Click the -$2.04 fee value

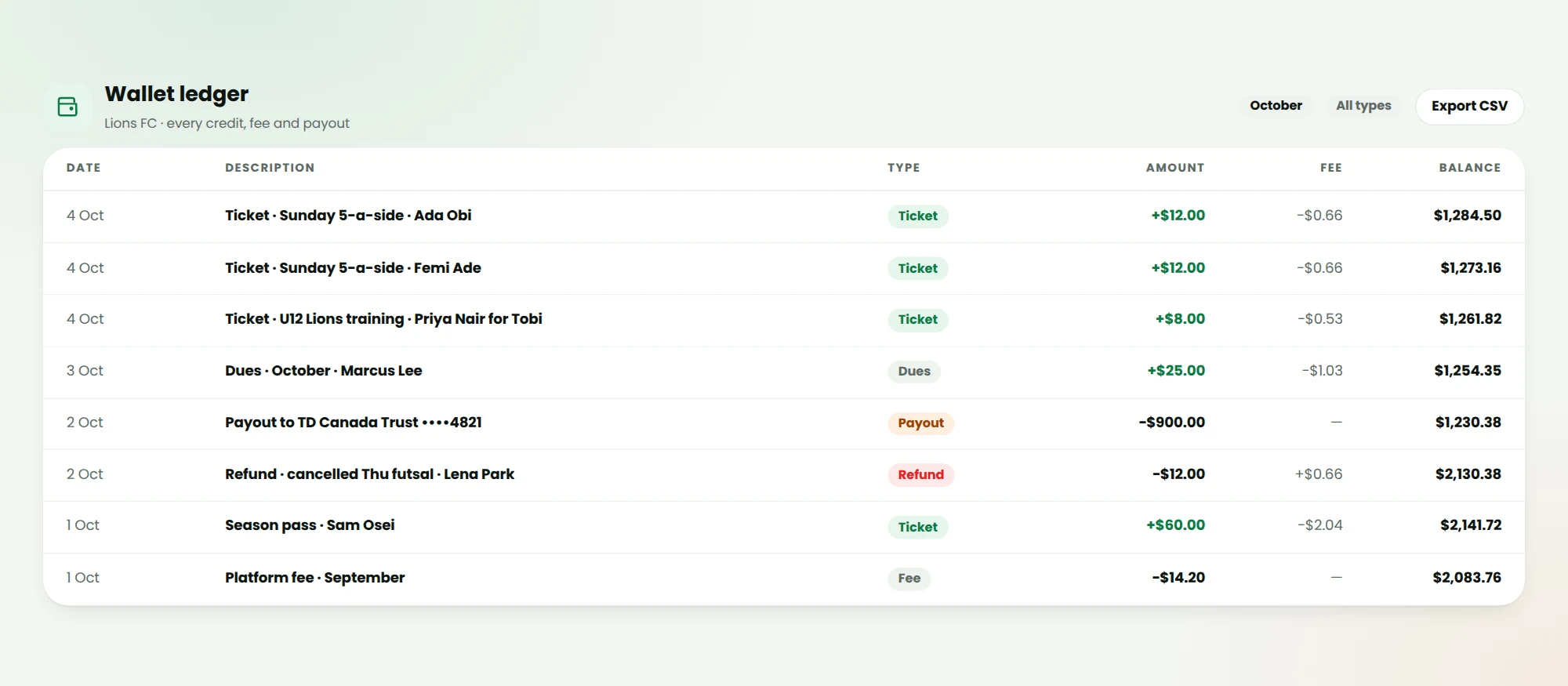pyautogui.click(x=1319, y=525)
